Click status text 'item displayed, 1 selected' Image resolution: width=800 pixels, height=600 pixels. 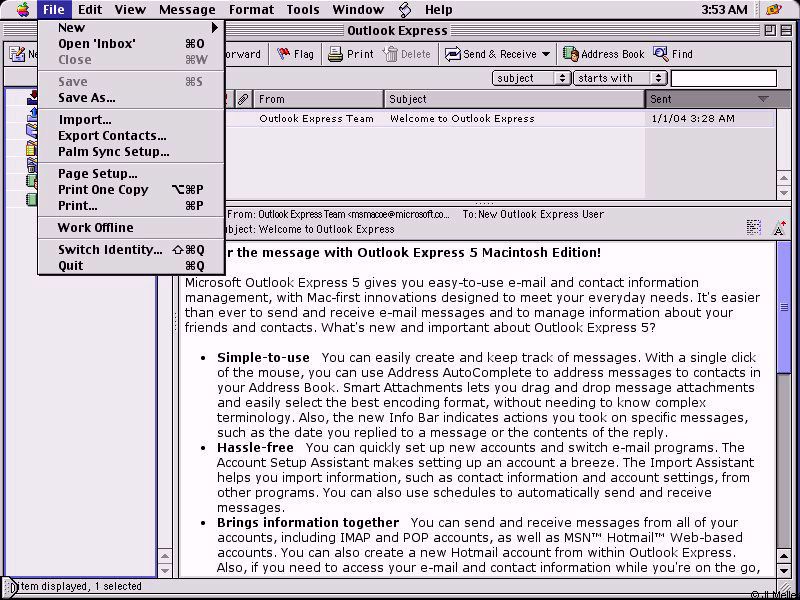tap(80, 586)
